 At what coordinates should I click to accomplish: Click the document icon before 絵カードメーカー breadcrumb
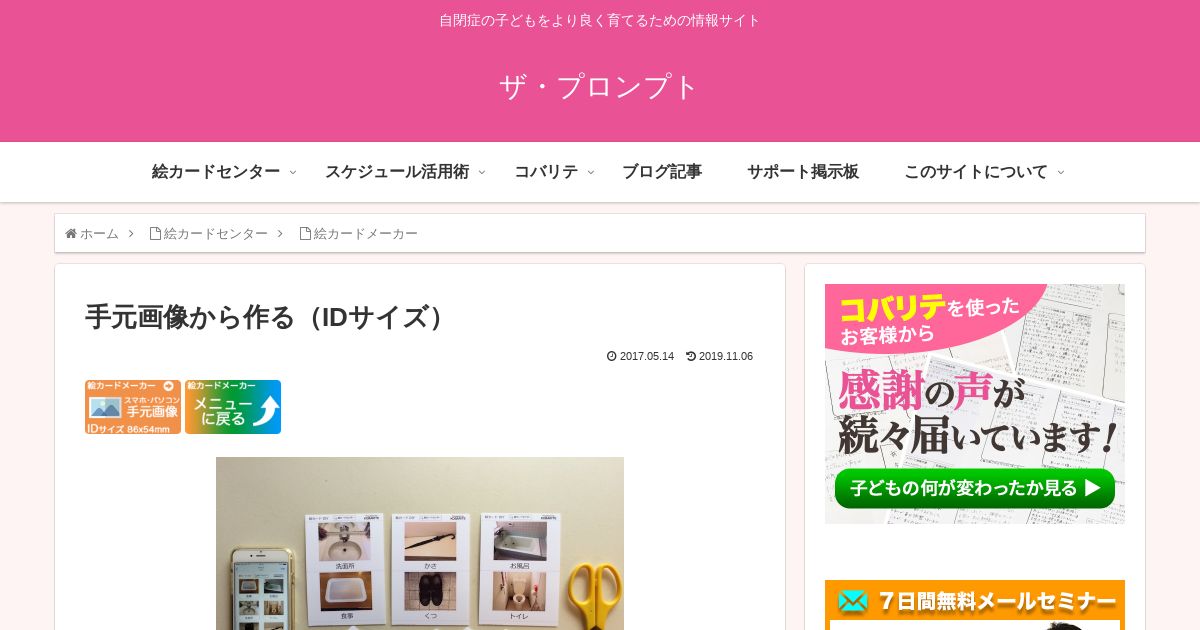pyautogui.click(x=305, y=233)
